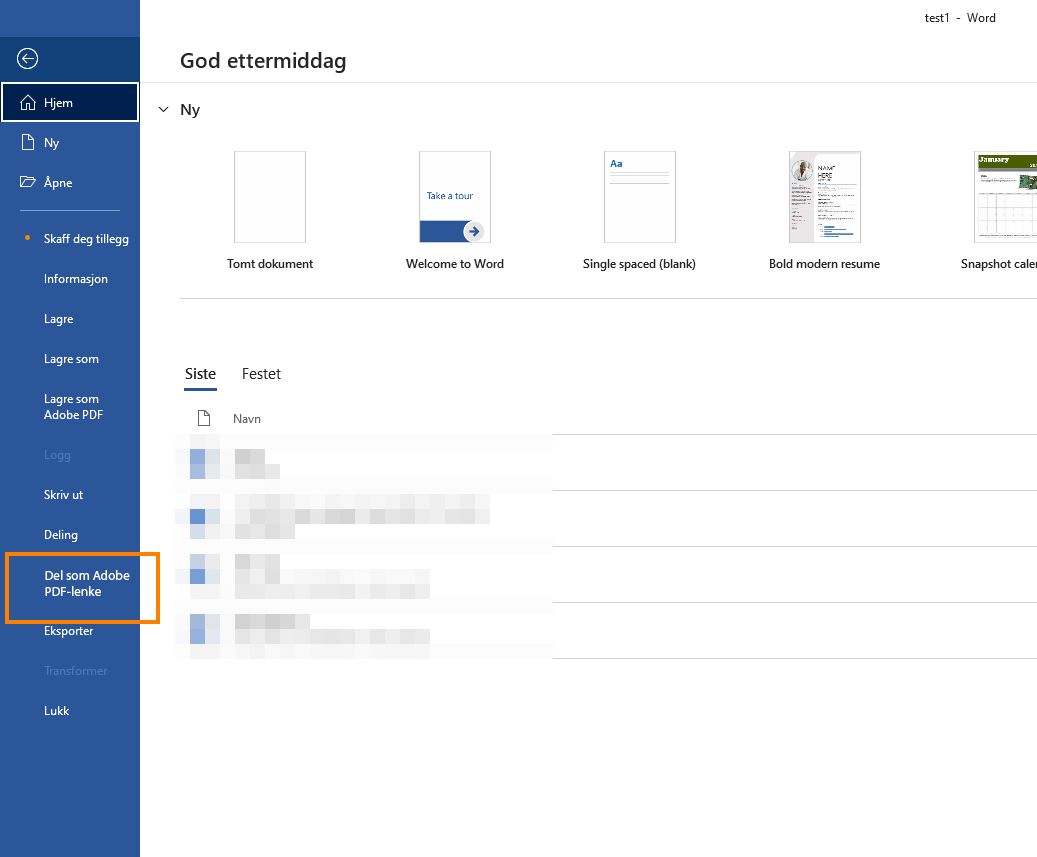Open the Welcome to Word template
1037x857 pixels.
click(x=454, y=197)
